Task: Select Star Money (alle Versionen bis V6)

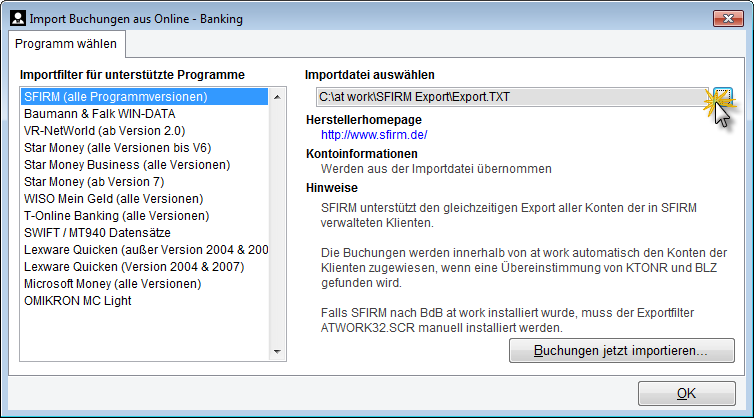Action: pyautogui.click(x=144, y=148)
